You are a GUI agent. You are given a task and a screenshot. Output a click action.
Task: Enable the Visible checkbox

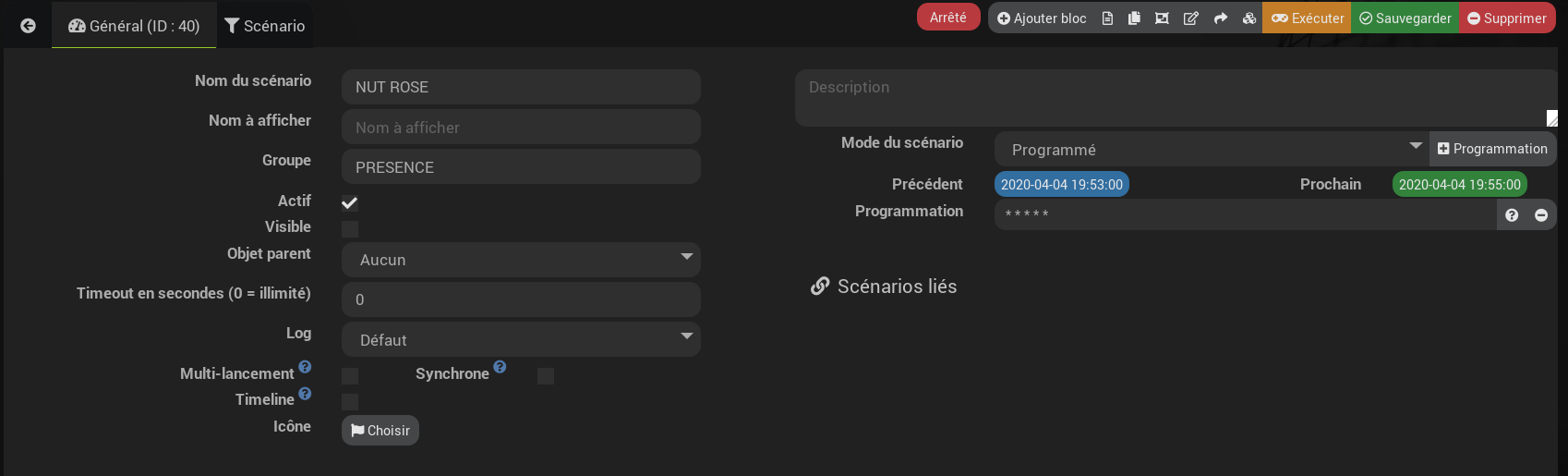pyautogui.click(x=350, y=228)
